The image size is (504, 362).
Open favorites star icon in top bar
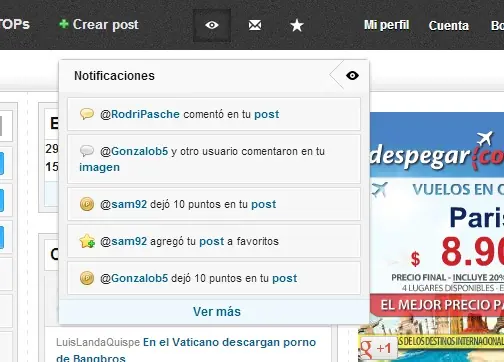tap(297, 25)
